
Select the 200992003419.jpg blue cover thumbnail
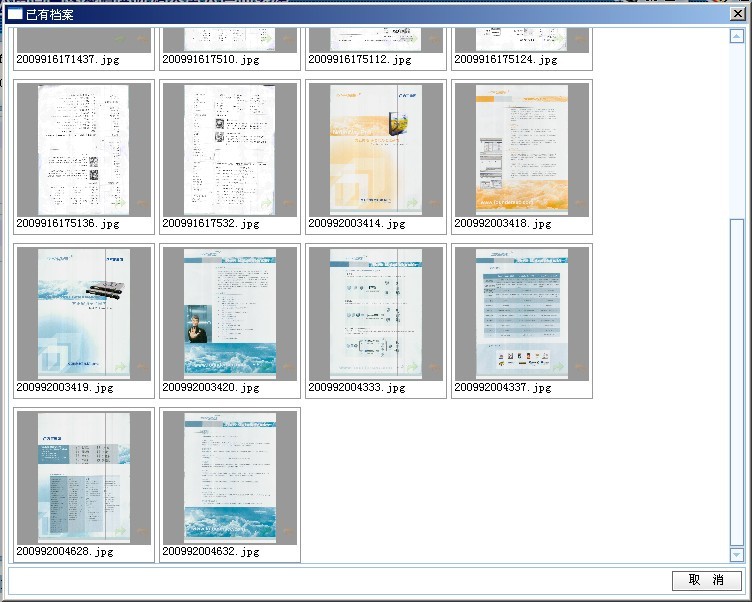point(83,314)
